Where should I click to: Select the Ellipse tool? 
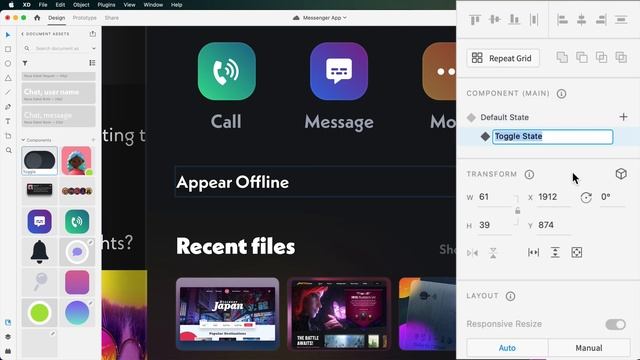8,64
